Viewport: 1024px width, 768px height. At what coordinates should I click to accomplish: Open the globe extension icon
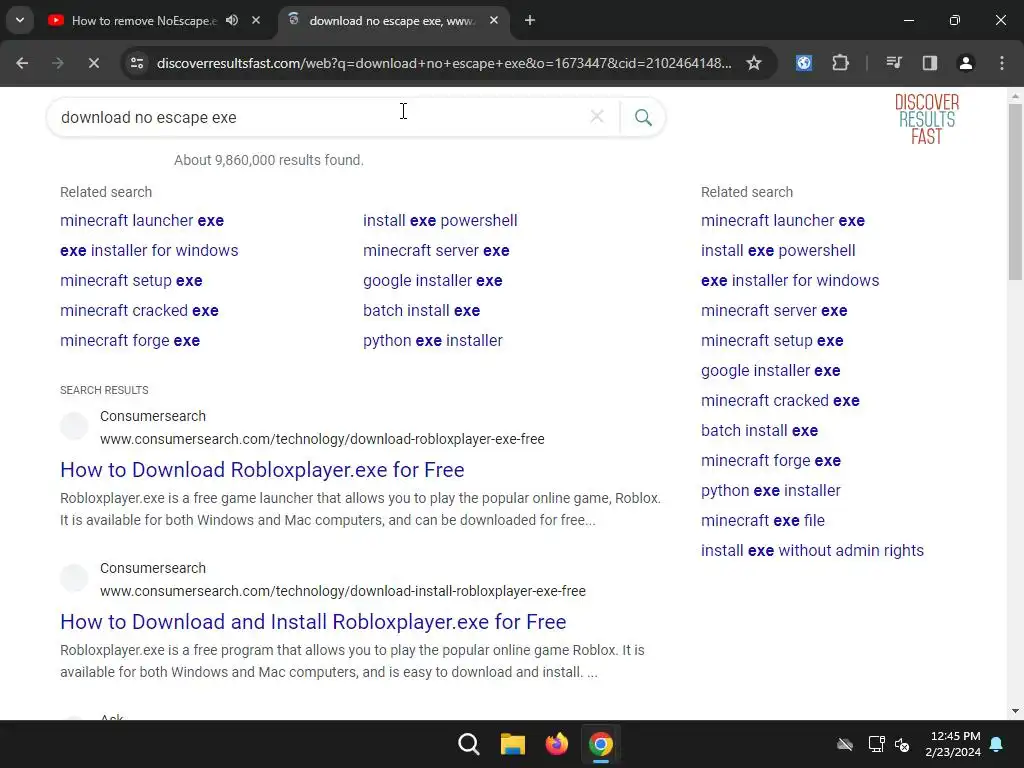point(804,63)
